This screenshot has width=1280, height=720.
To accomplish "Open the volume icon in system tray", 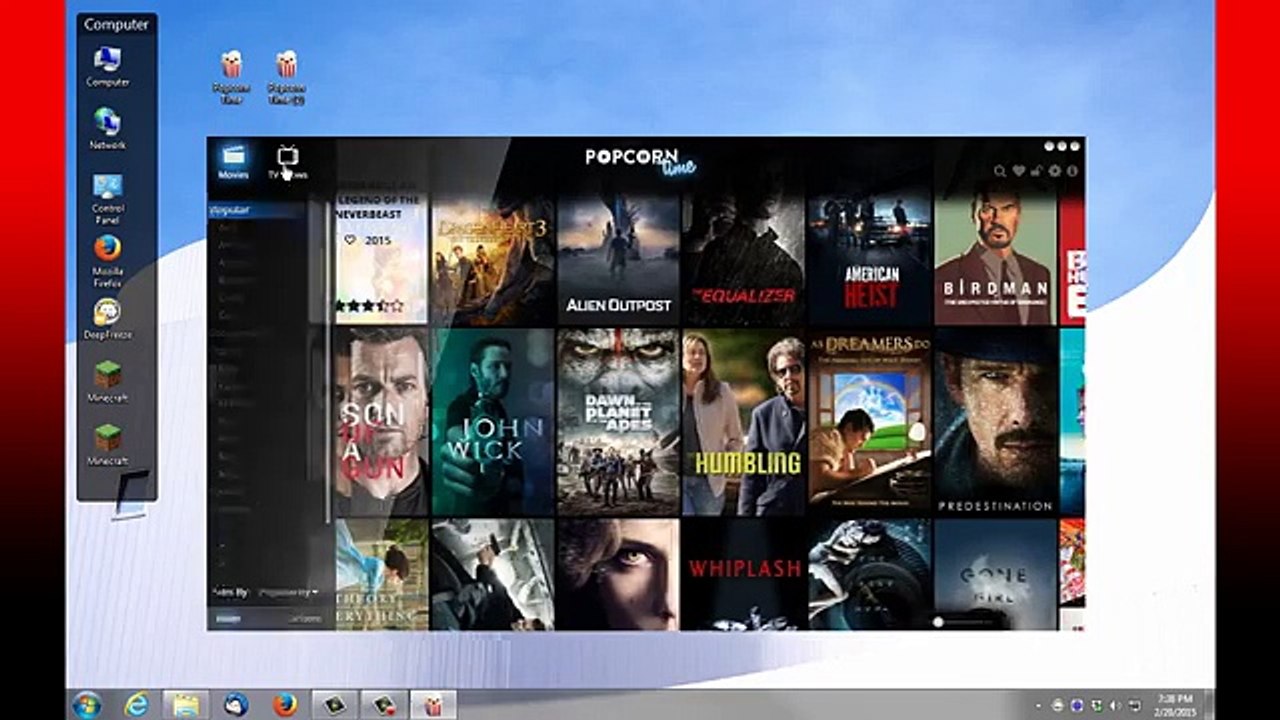I will (1114, 704).
